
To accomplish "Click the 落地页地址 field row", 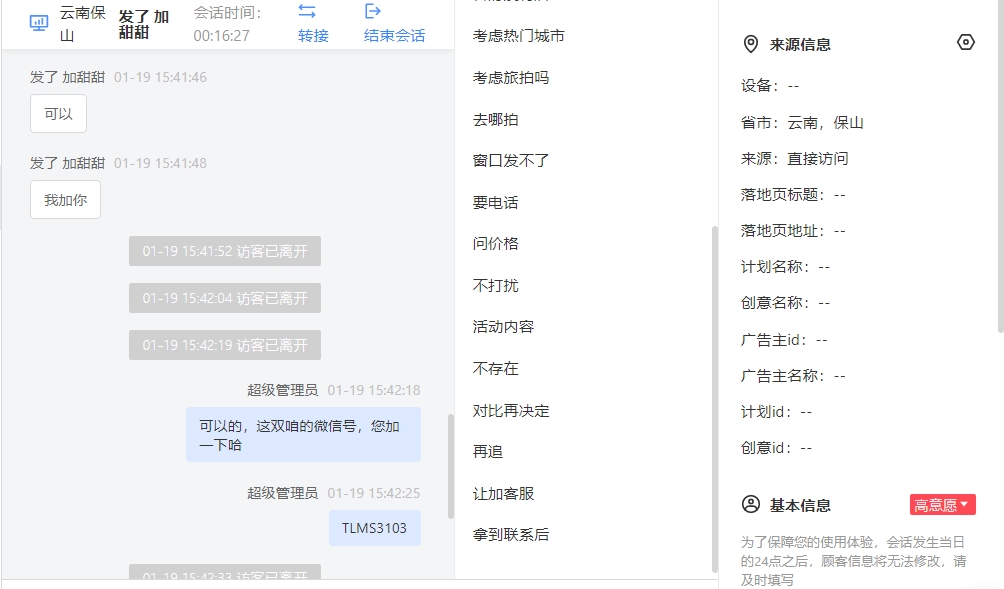I will [793, 230].
